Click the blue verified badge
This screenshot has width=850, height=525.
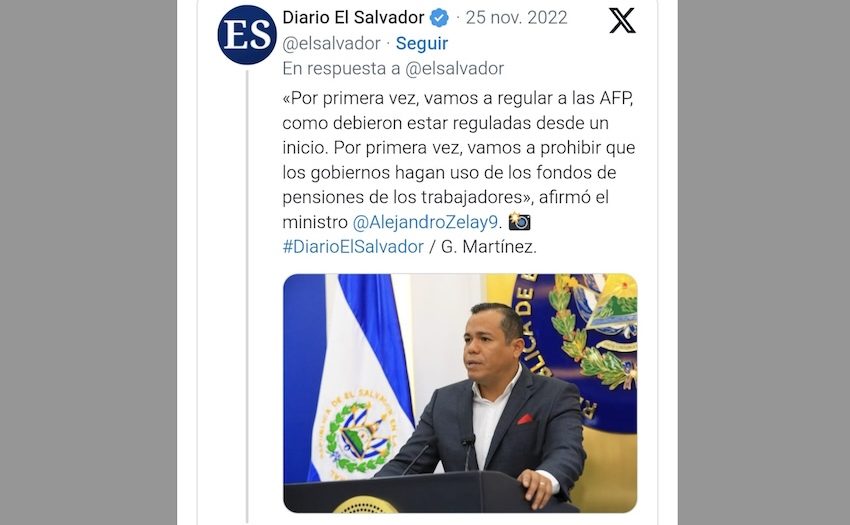click(x=439, y=18)
